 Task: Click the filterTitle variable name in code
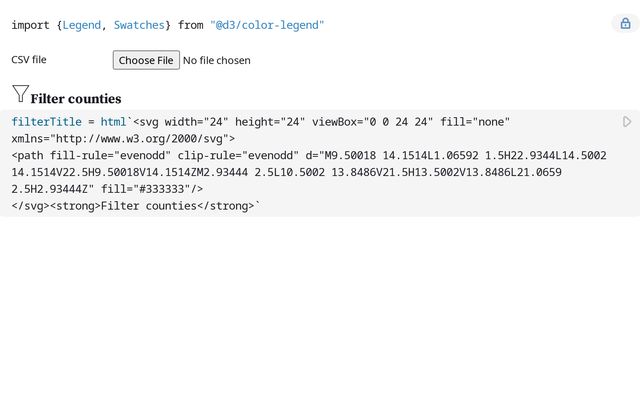pyautogui.click(x=46, y=121)
